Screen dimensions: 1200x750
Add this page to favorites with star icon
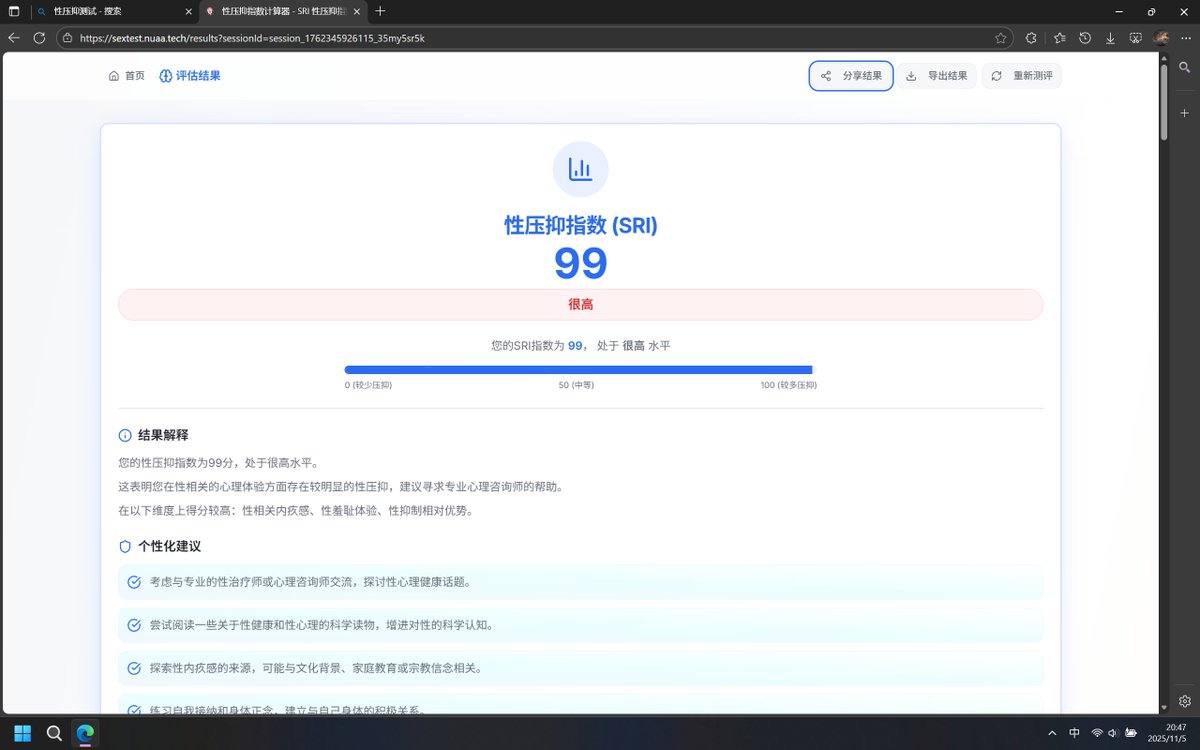tap(1001, 38)
